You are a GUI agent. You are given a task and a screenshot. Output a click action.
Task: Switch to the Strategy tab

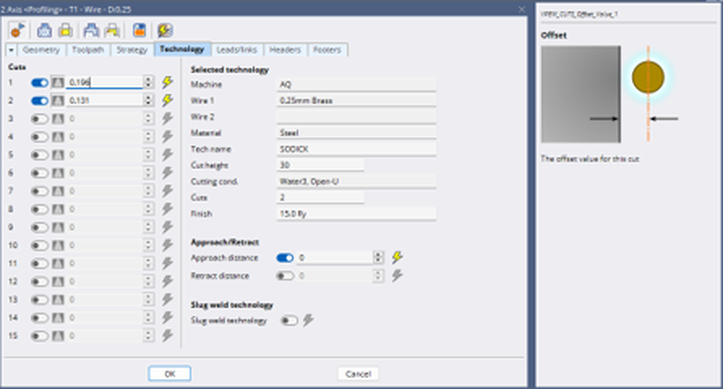coord(132,50)
